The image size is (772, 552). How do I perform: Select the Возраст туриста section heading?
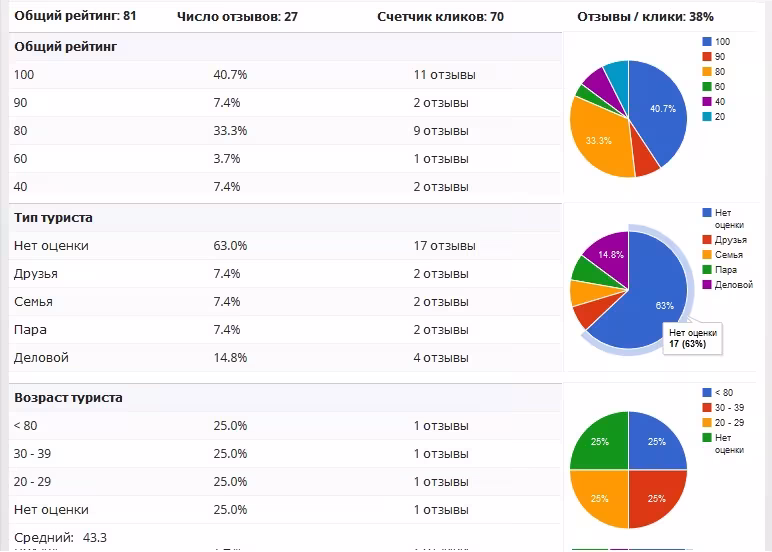tap(68, 397)
